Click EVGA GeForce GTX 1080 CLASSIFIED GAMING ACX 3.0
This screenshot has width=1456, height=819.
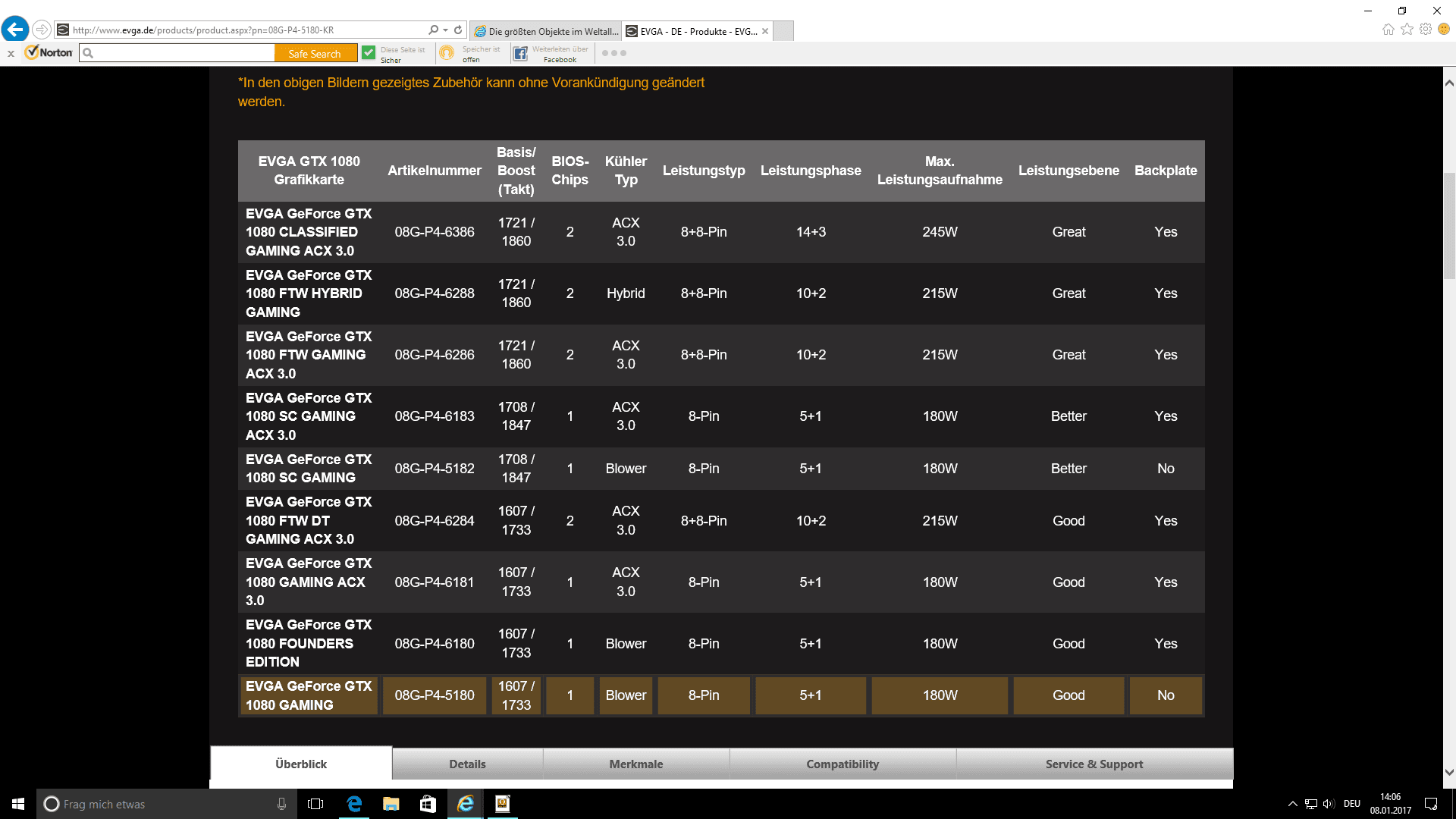click(309, 232)
